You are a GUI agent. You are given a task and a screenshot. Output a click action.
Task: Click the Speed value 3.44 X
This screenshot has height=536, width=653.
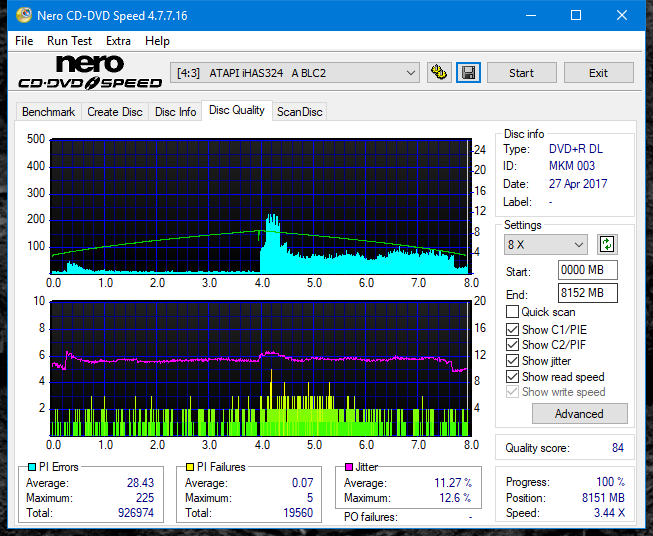pyautogui.click(x=609, y=513)
